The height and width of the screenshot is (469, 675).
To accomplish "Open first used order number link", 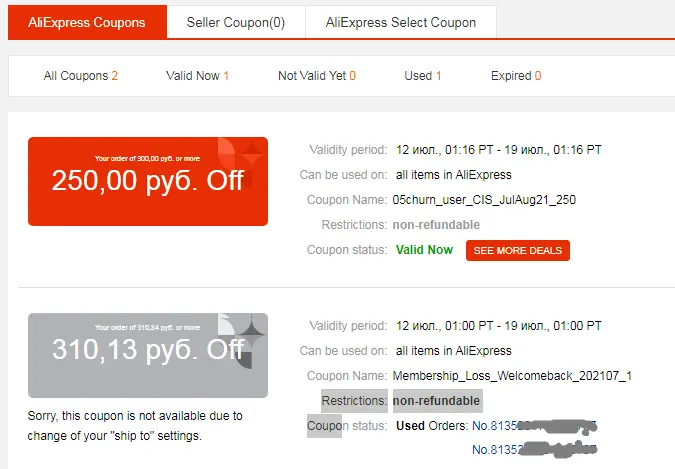I will coord(534,426).
